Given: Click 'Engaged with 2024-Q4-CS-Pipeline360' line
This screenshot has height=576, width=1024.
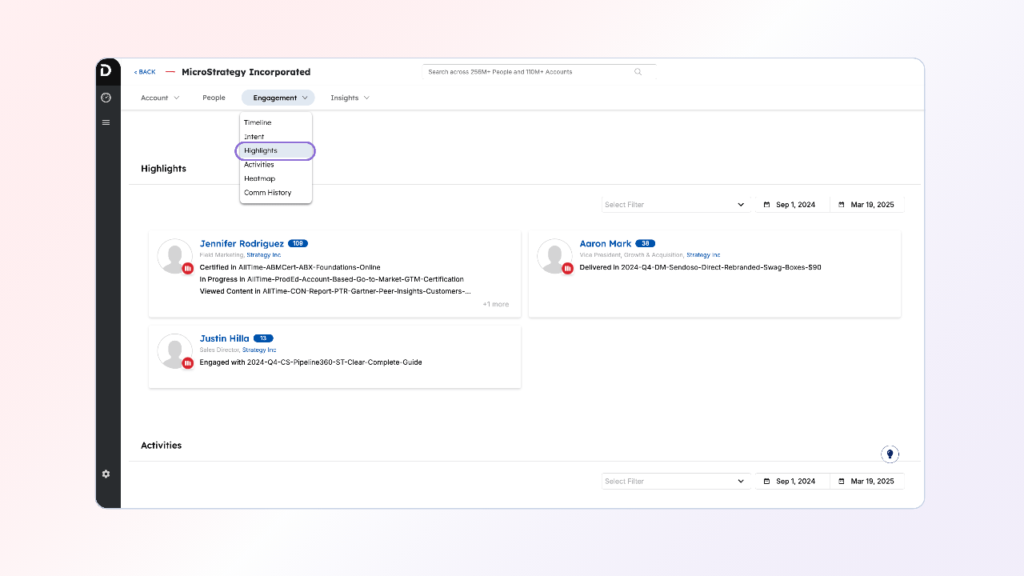Looking at the screenshot, I should pyautogui.click(x=311, y=362).
